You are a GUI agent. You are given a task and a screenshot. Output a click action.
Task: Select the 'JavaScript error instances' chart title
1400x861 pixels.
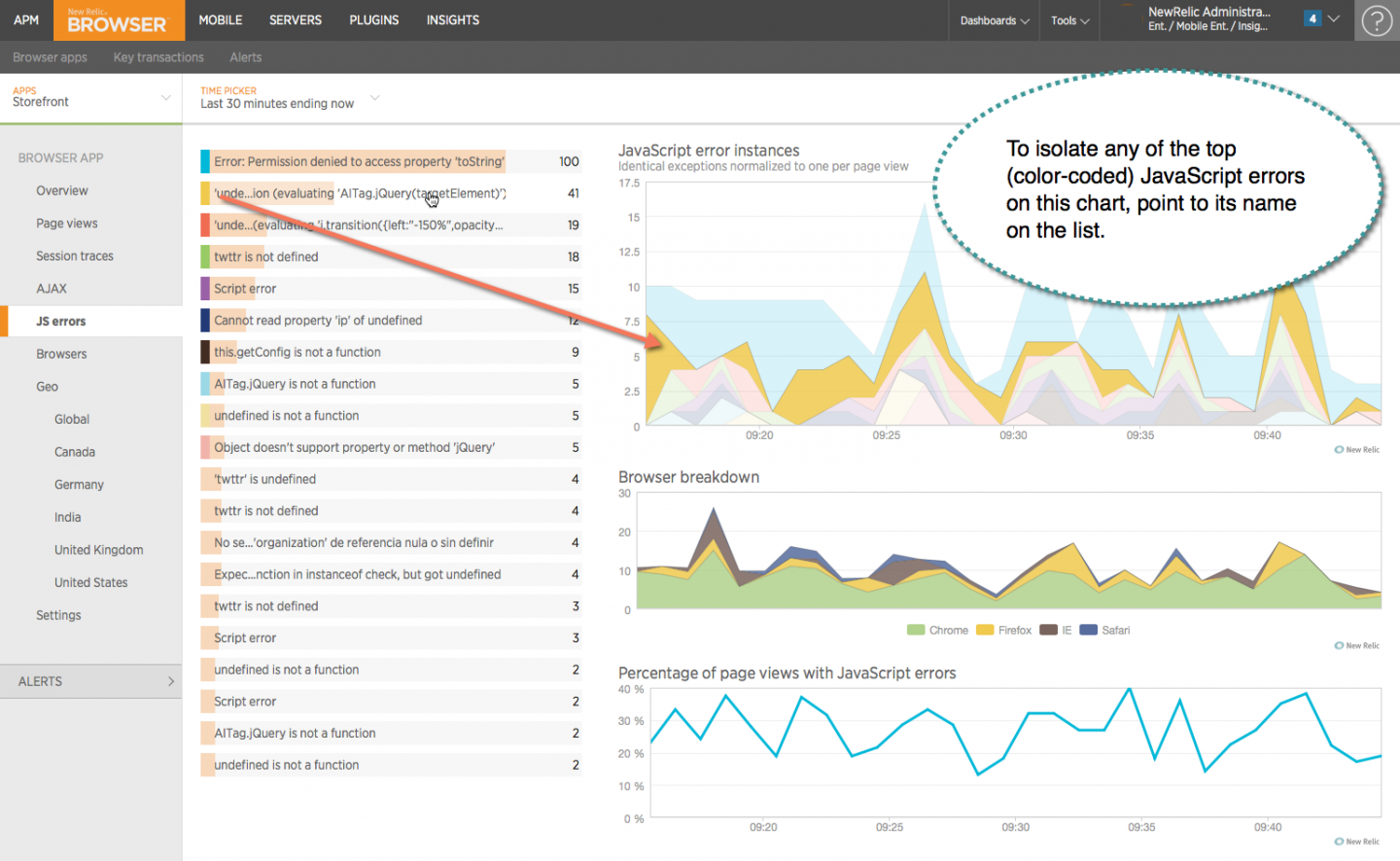[709, 151]
